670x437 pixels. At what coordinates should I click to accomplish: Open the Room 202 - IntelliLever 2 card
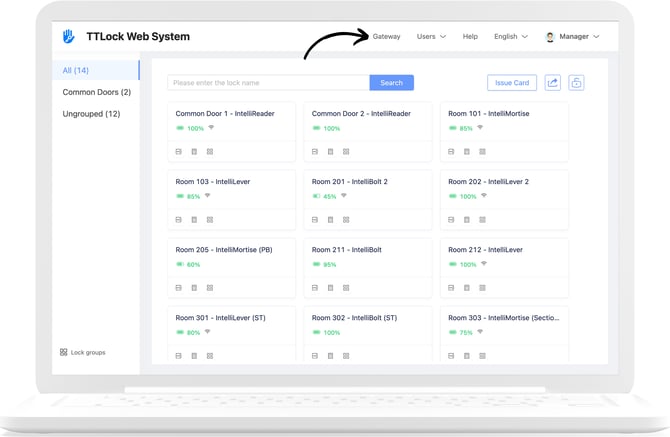pos(504,199)
